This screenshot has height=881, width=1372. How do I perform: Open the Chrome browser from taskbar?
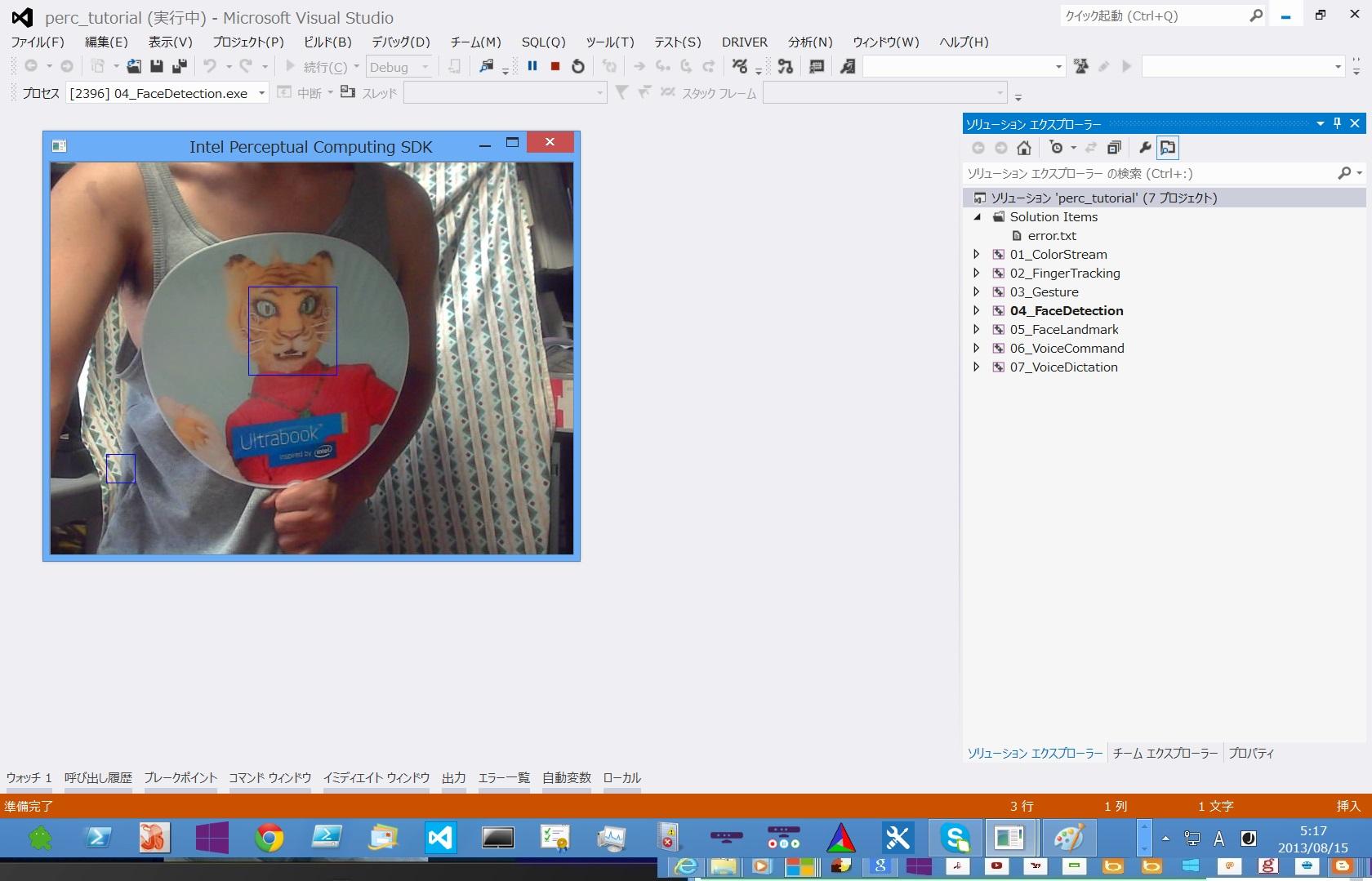(269, 839)
